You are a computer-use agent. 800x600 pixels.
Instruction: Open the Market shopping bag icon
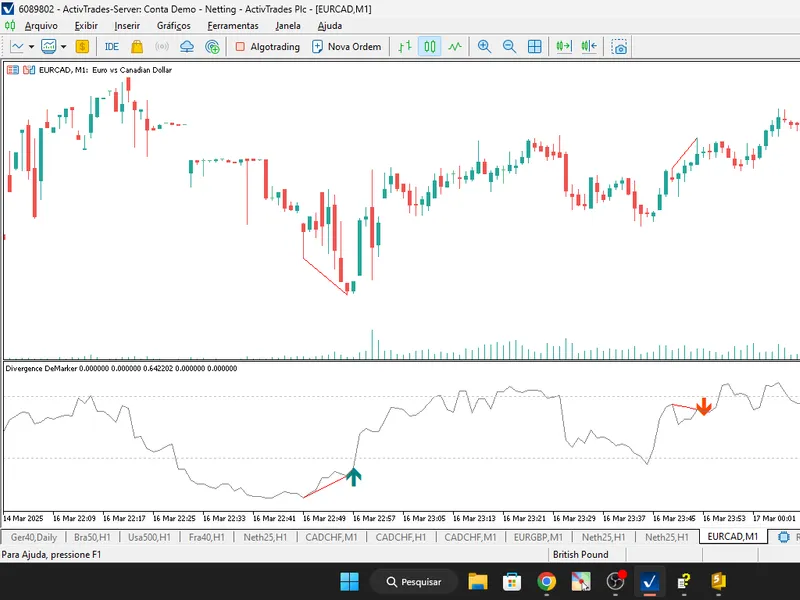point(137,46)
